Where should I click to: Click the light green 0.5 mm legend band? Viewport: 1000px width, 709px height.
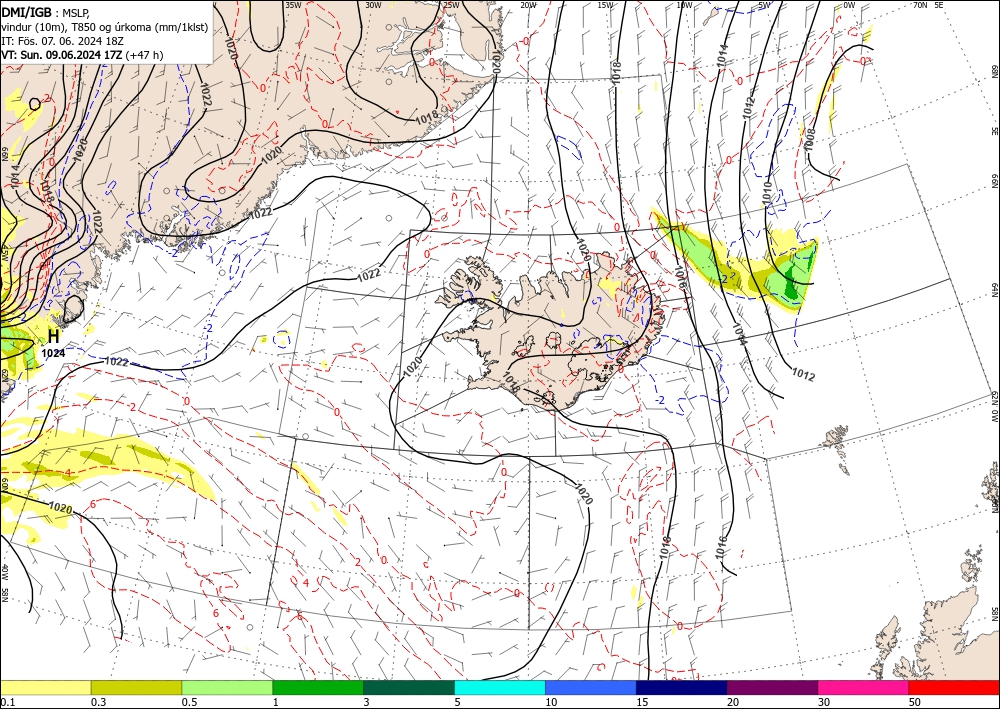tap(227, 687)
